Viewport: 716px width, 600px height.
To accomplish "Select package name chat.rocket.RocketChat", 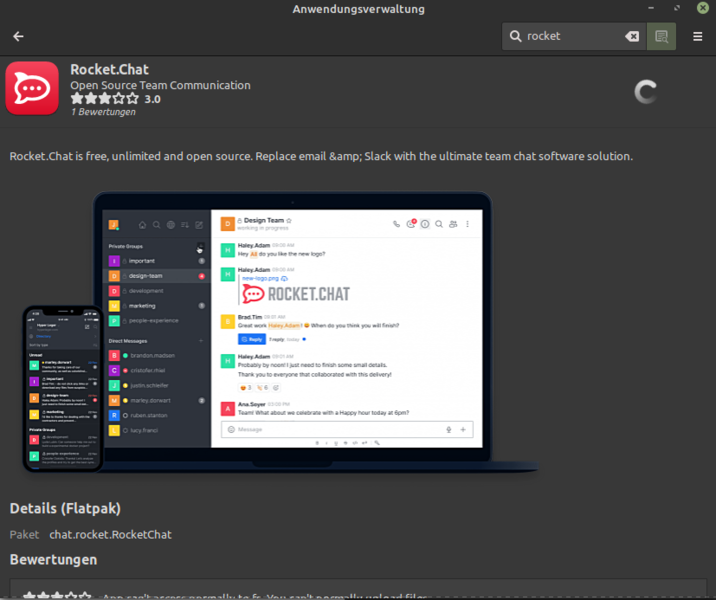I will [x=111, y=534].
